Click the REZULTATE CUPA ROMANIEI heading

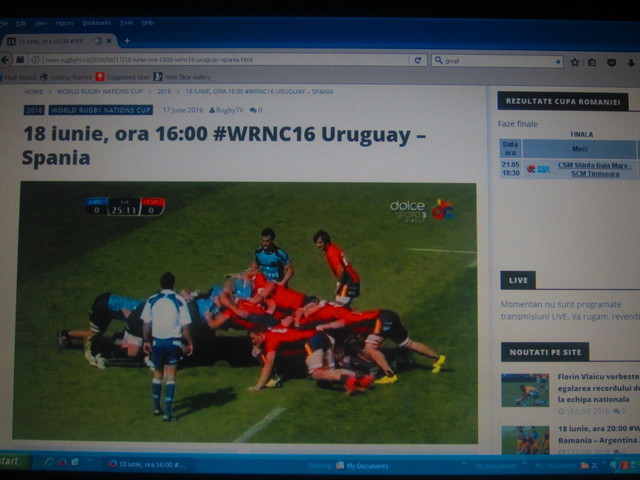[563, 102]
